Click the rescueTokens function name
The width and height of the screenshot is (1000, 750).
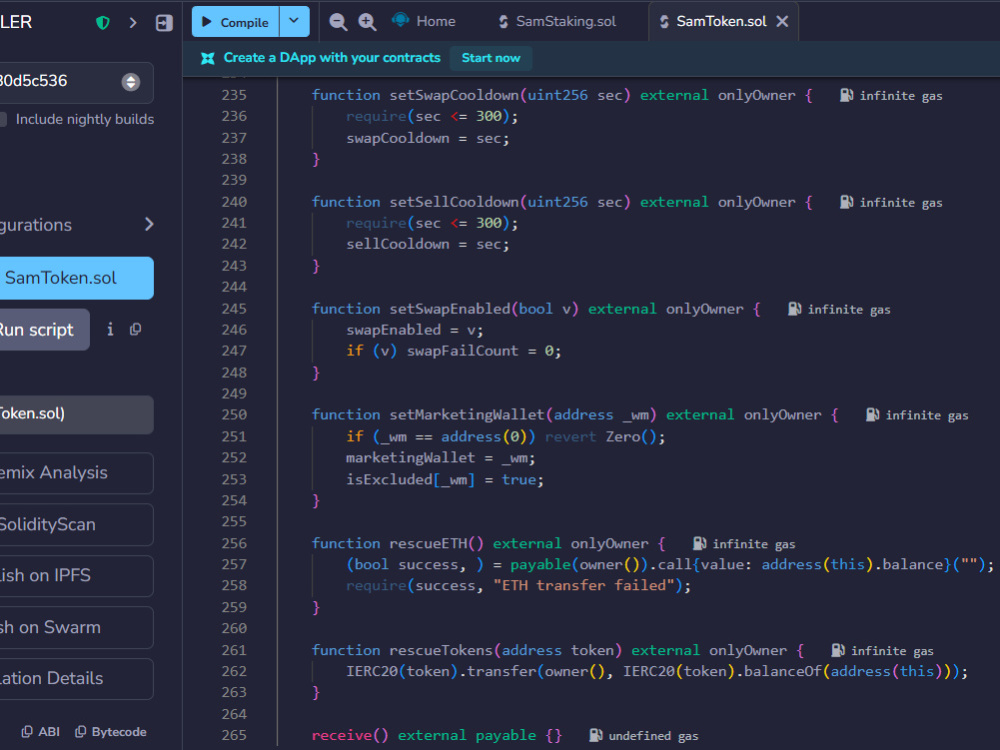pyautogui.click(x=441, y=650)
